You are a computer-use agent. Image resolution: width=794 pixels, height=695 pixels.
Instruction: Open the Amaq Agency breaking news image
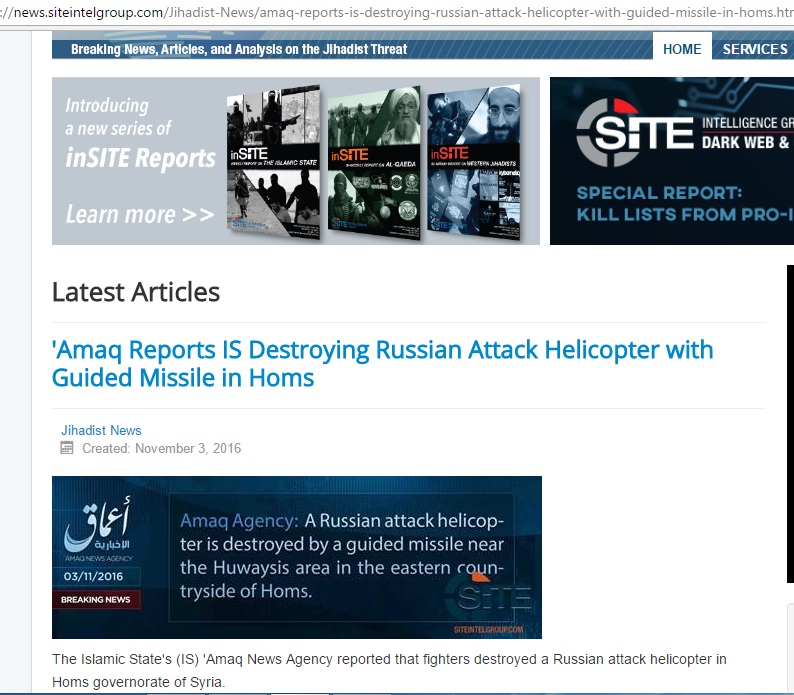tap(297, 557)
